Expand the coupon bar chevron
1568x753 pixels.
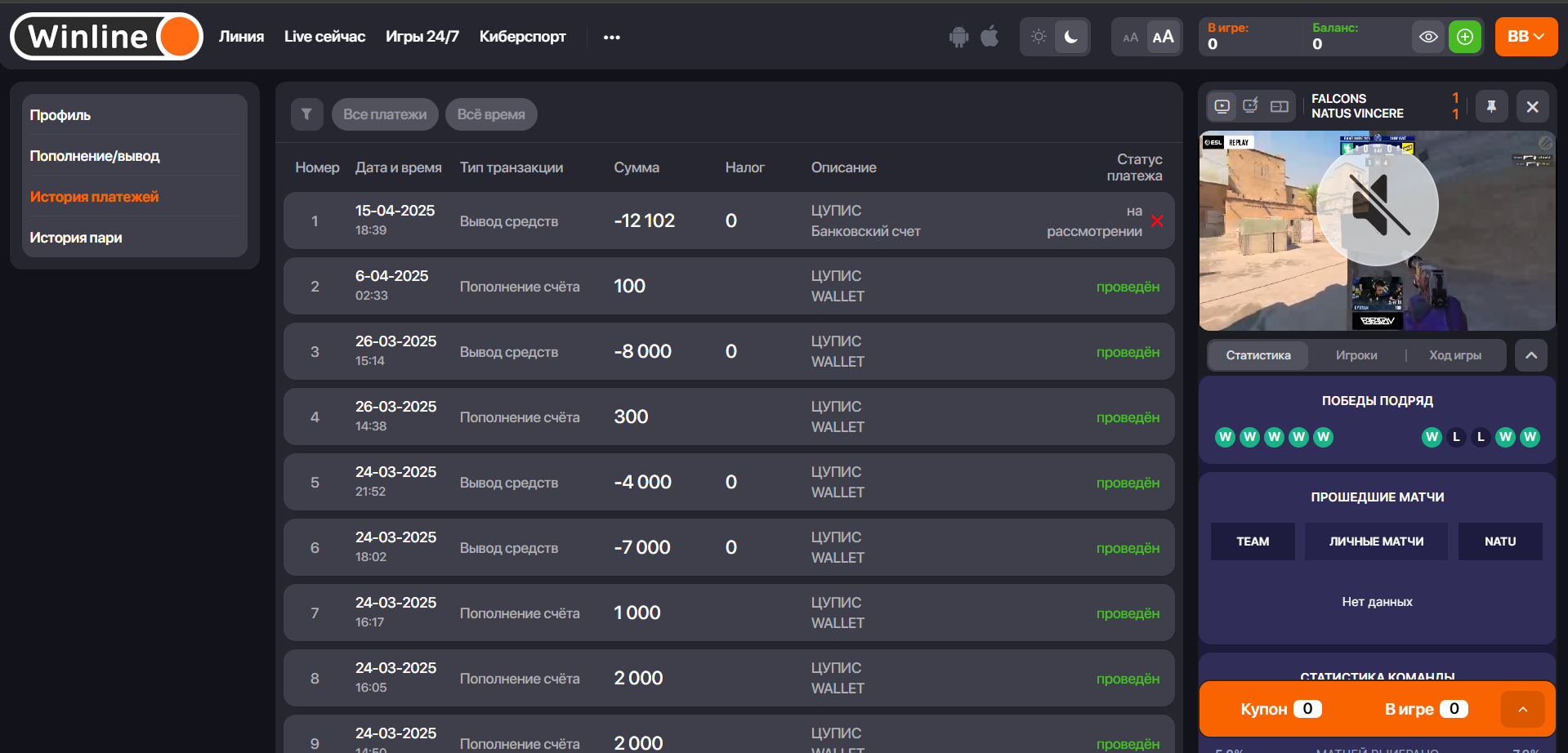1522,709
